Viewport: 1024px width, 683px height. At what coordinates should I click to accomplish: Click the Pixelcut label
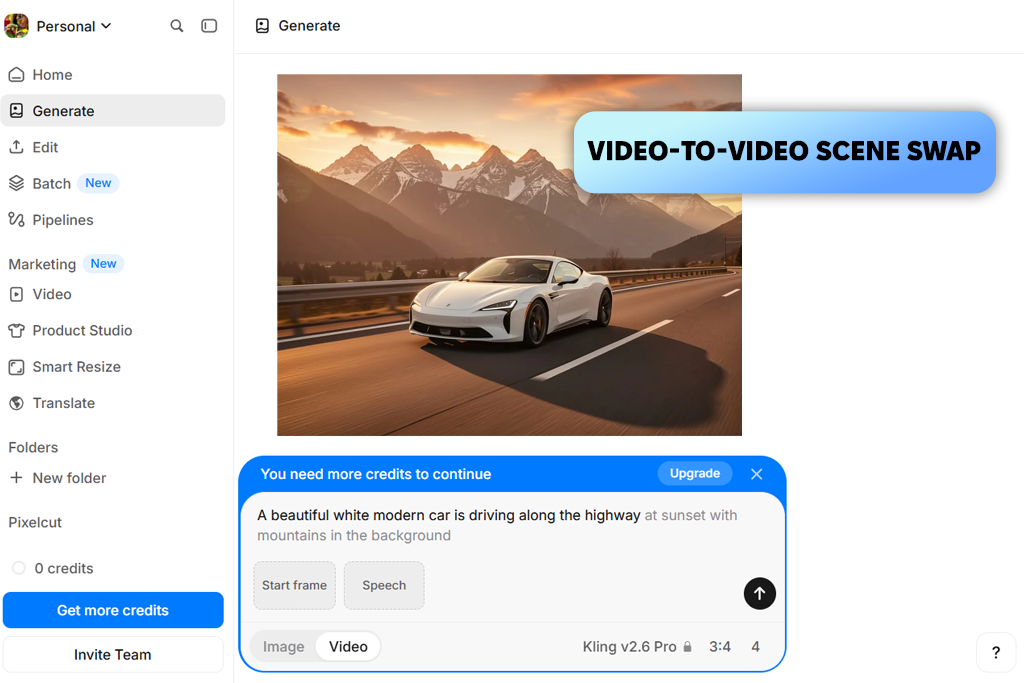point(35,522)
